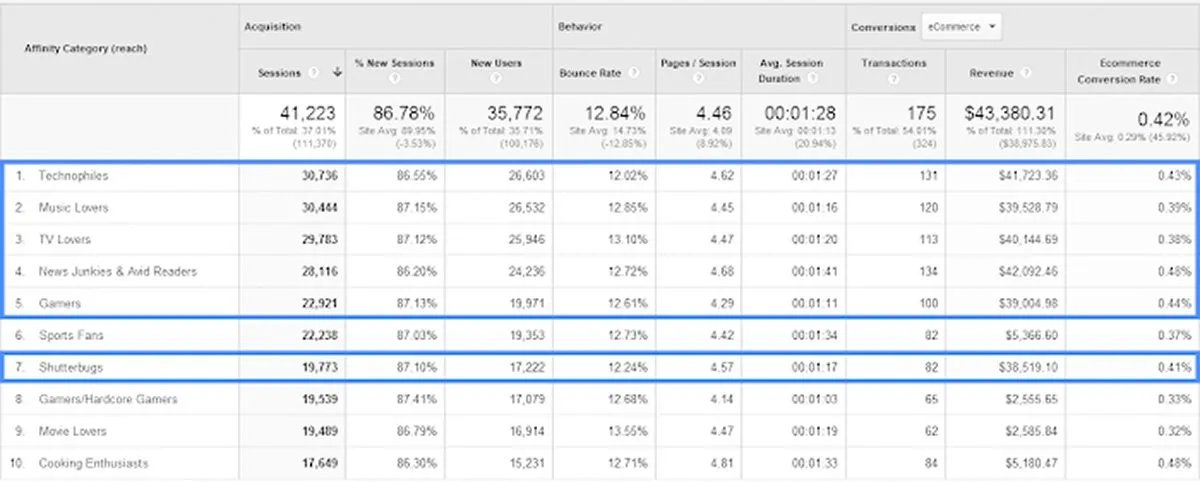Click Movie Lovers bounce rate 13.55%
Viewport: 1200px width, 482px height.
[x=630, y=431]
